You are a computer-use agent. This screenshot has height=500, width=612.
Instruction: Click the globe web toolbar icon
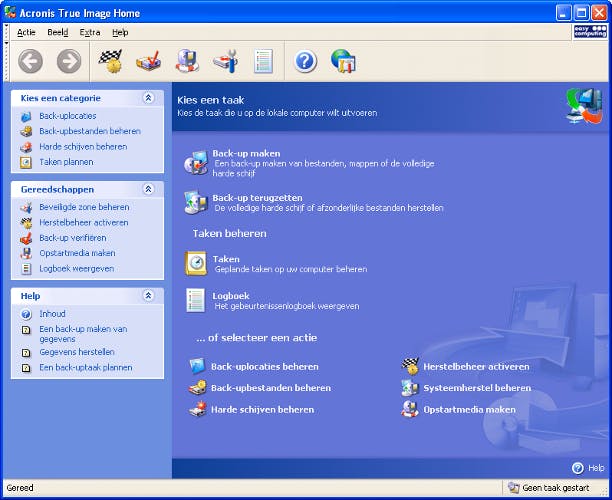point(343,61)
